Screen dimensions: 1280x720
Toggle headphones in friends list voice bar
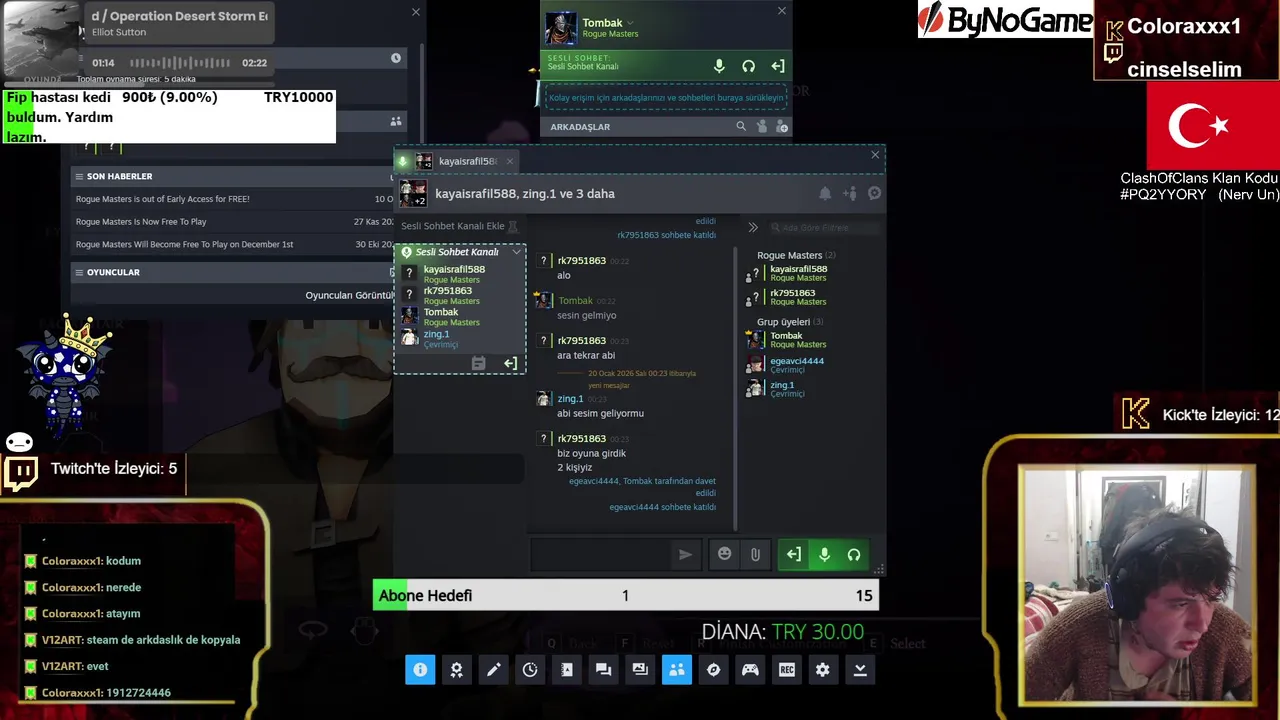point(748,66)
